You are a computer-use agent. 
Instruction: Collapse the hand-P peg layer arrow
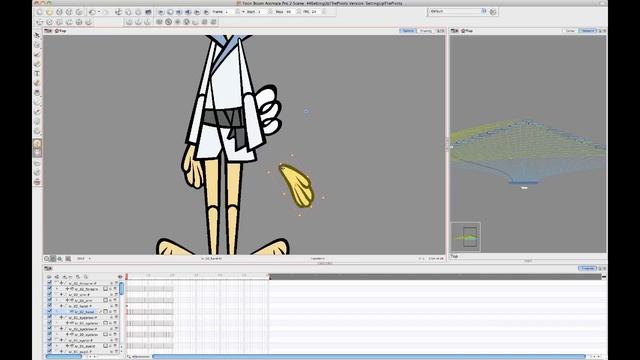57,306
